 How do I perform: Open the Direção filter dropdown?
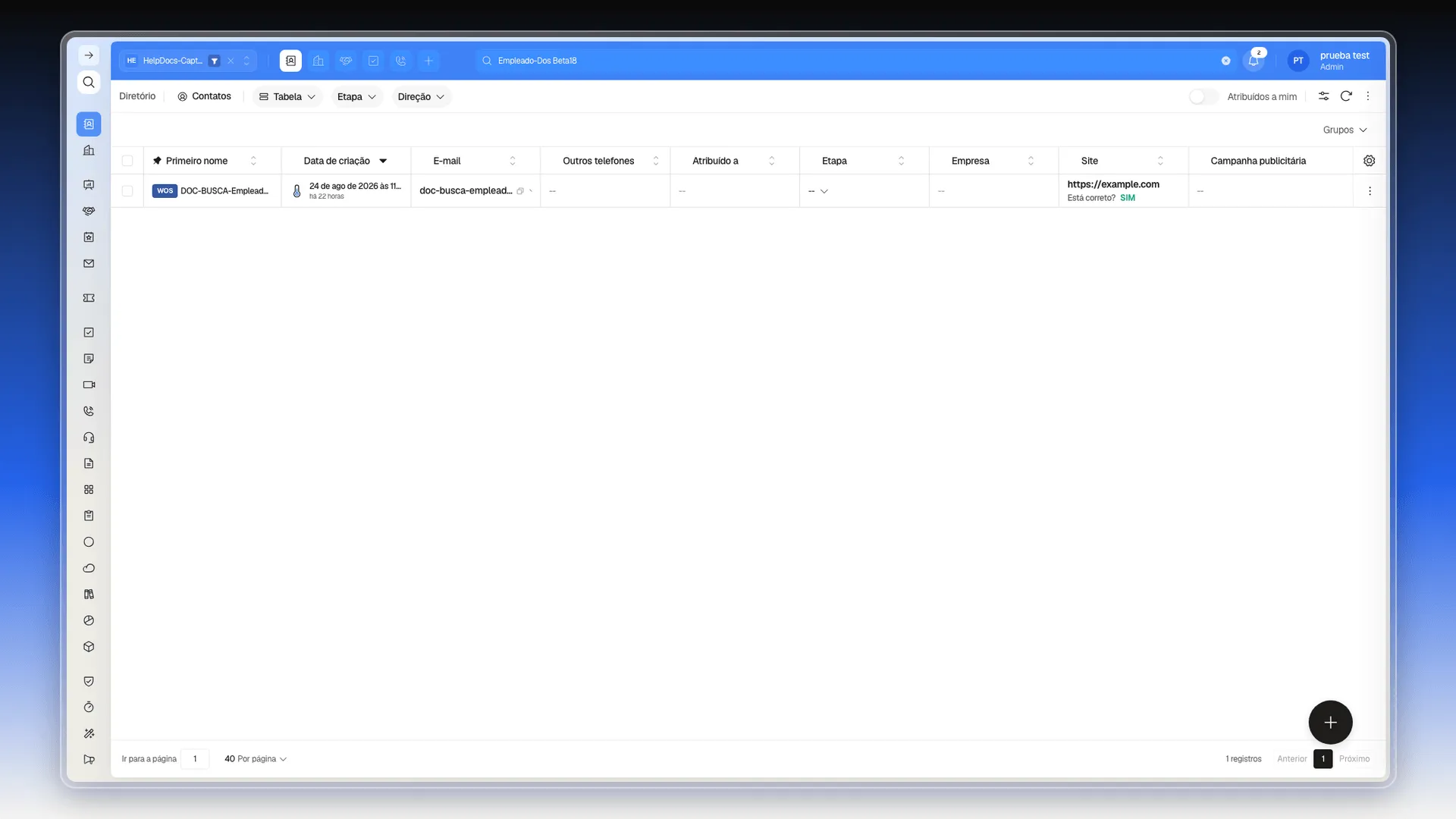[421, 96]
